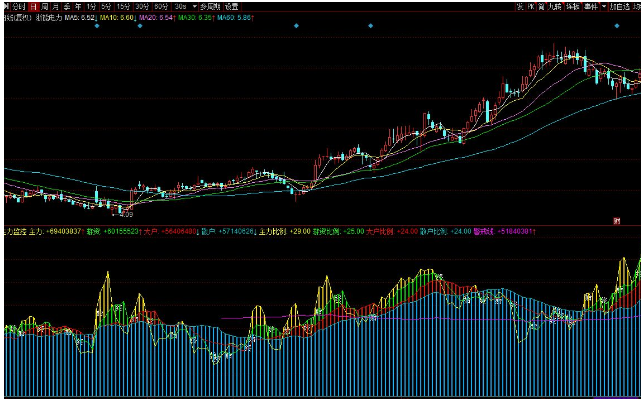
Task: Click the 九转 indicator button
Action: 555,7
